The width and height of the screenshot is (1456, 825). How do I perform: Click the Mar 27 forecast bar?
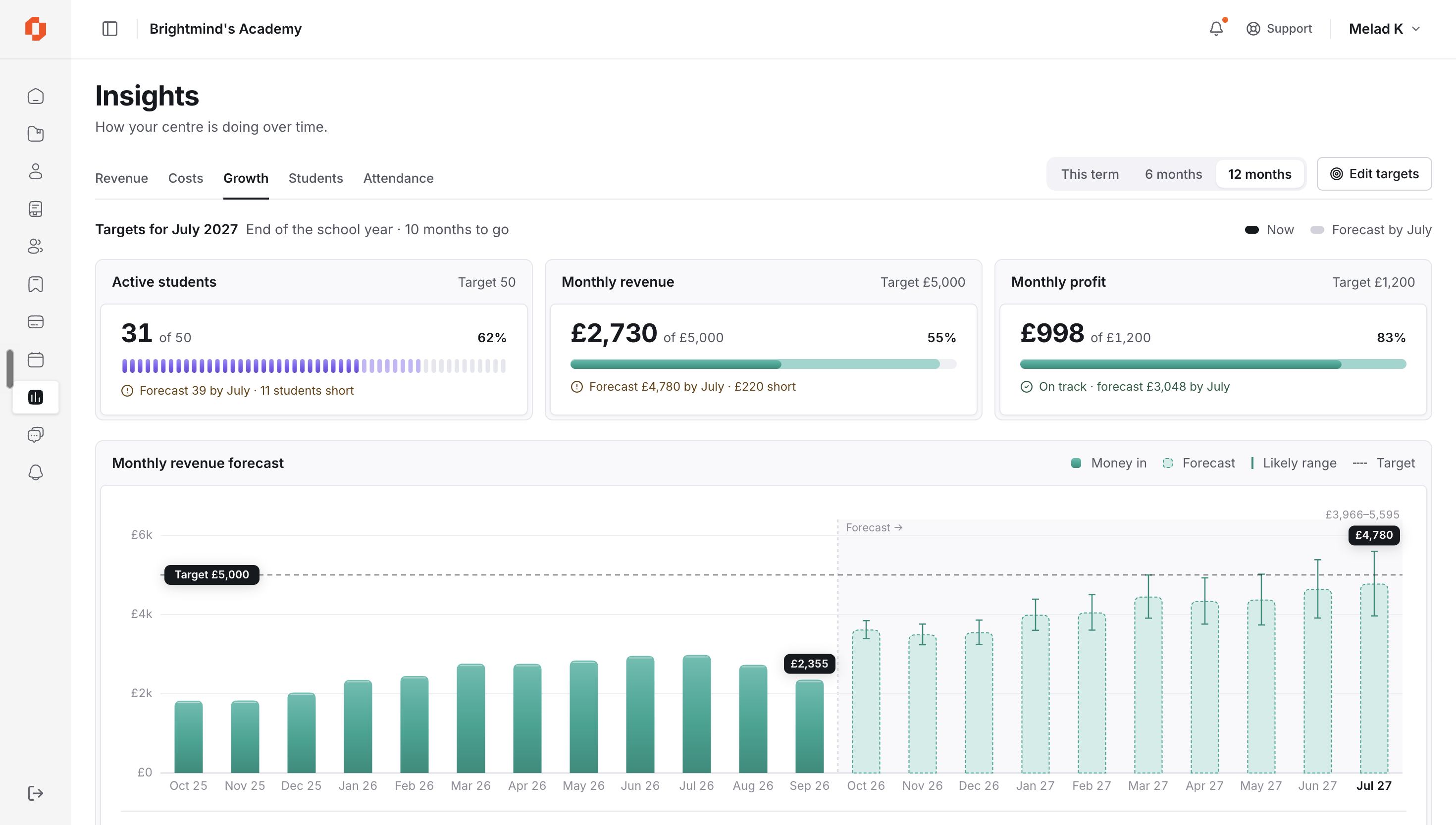(1148, 685)
